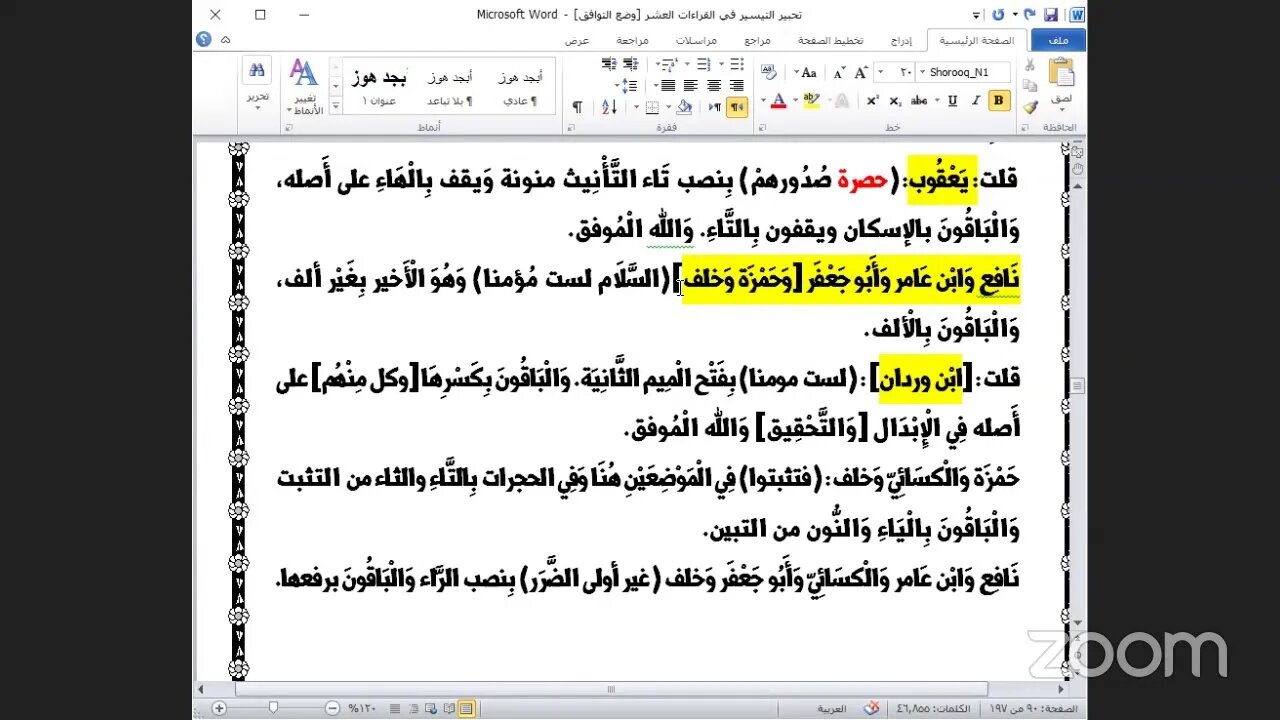The image size is (1280, 720).
Task: Justify the paragraph text
Action: (x=667, y=86)
